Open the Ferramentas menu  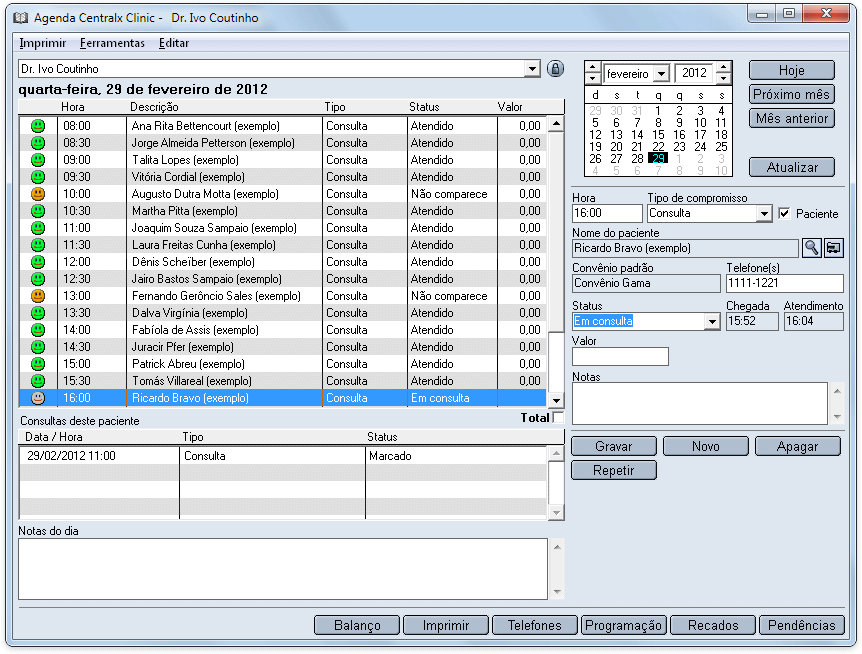click(x=112, y=43)
